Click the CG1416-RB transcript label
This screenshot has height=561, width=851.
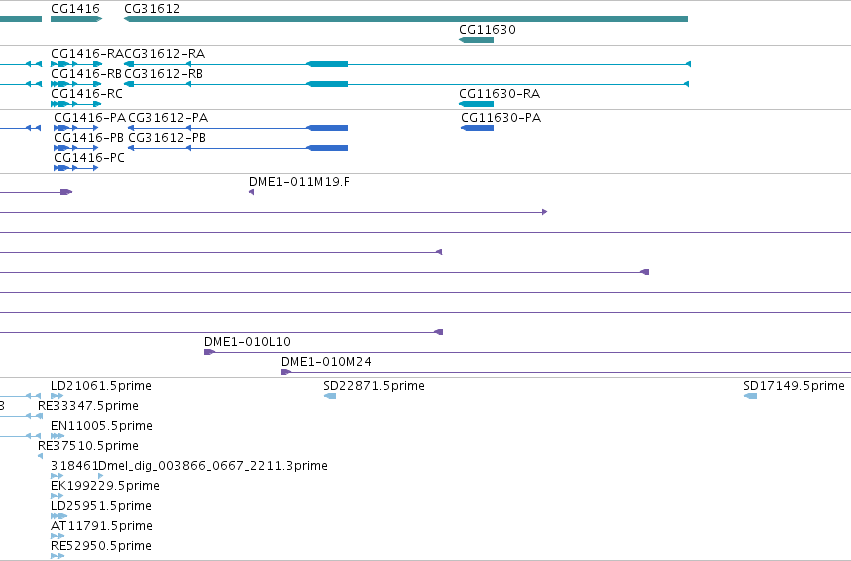pos(86,74)
